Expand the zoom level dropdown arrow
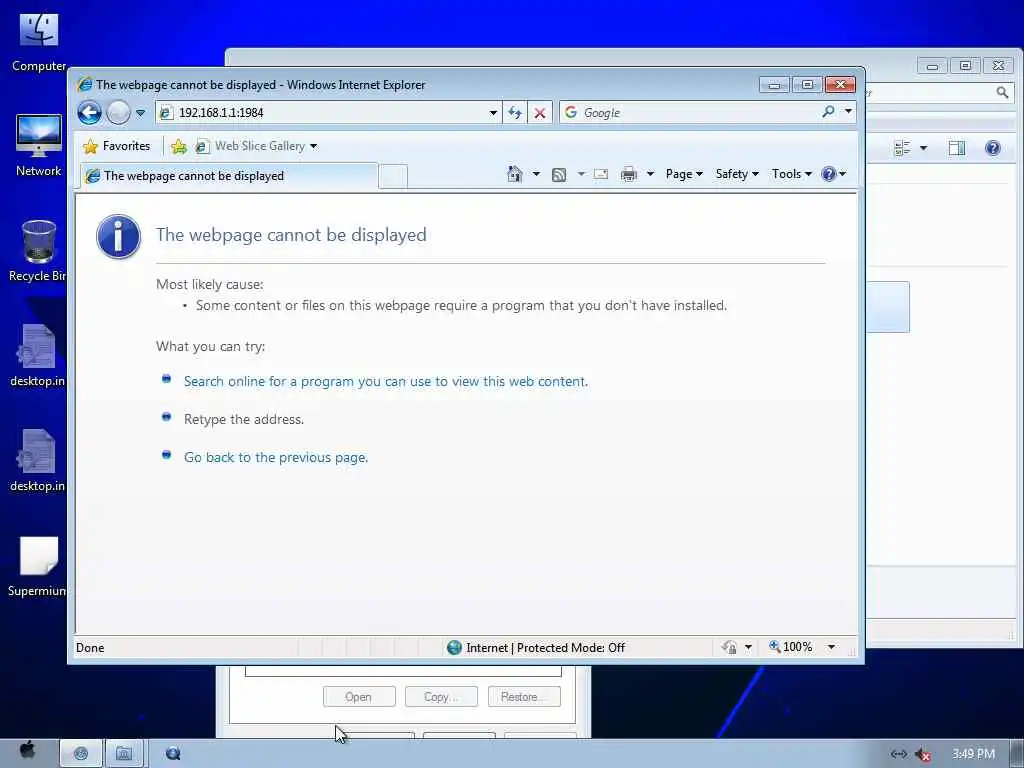1024x768 pixels. (831, 647)
